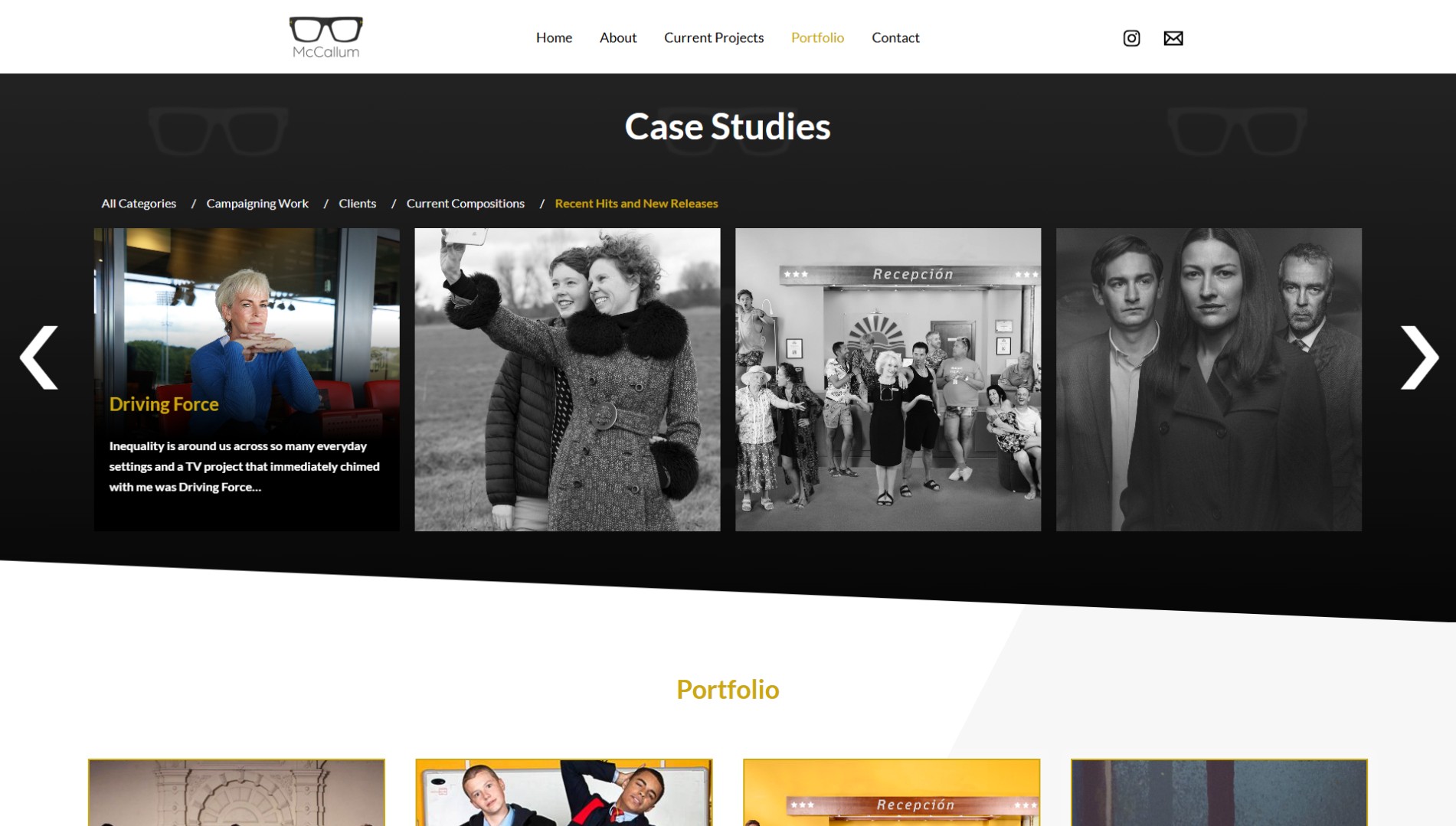1456x826 pixels.
Task: Open the stone archway portfolio thumbnail
Action: coord(237,792)
